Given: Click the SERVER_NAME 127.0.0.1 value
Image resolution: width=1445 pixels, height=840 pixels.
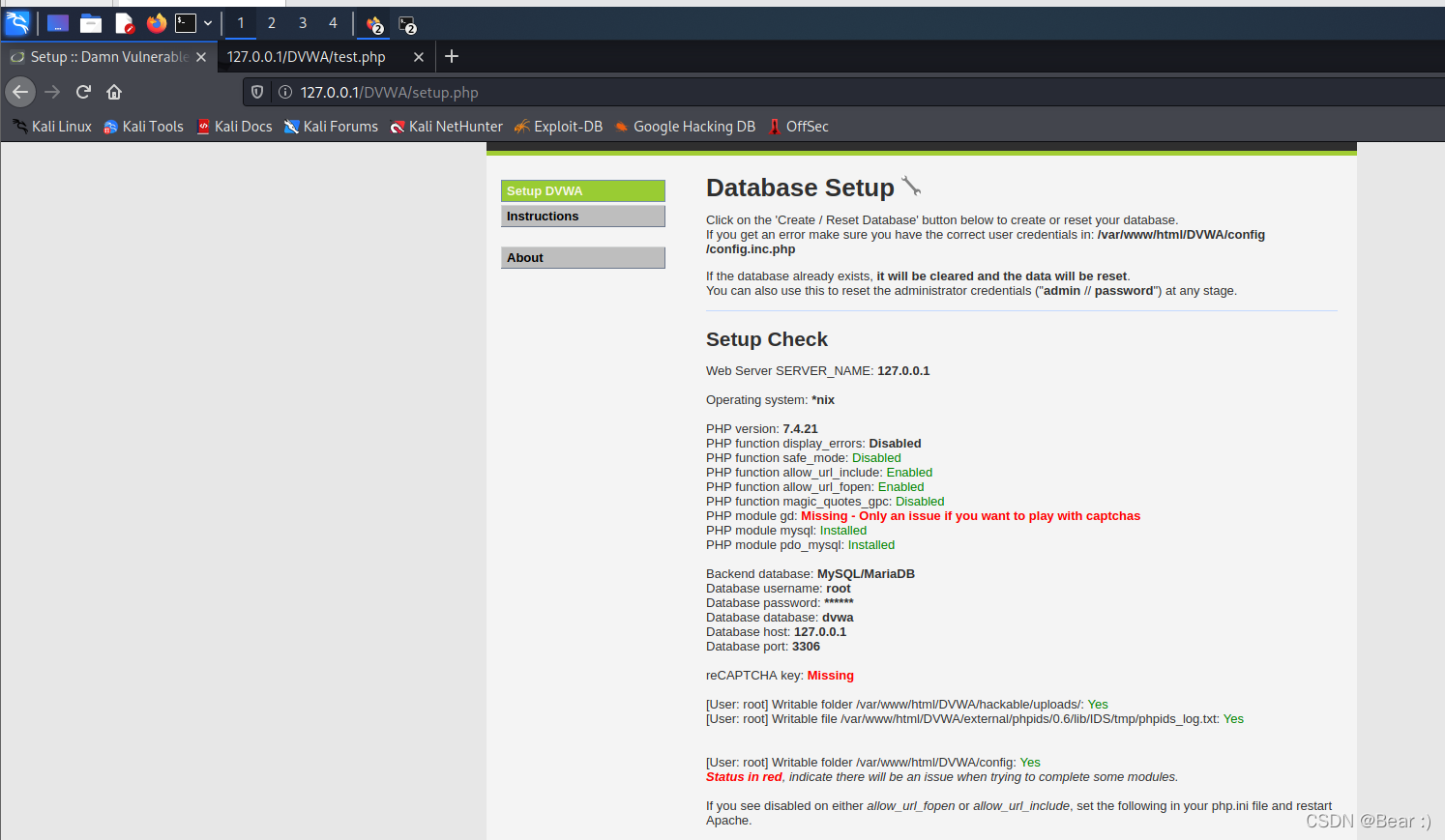Looking at the screenshot, I should point(903,371).
